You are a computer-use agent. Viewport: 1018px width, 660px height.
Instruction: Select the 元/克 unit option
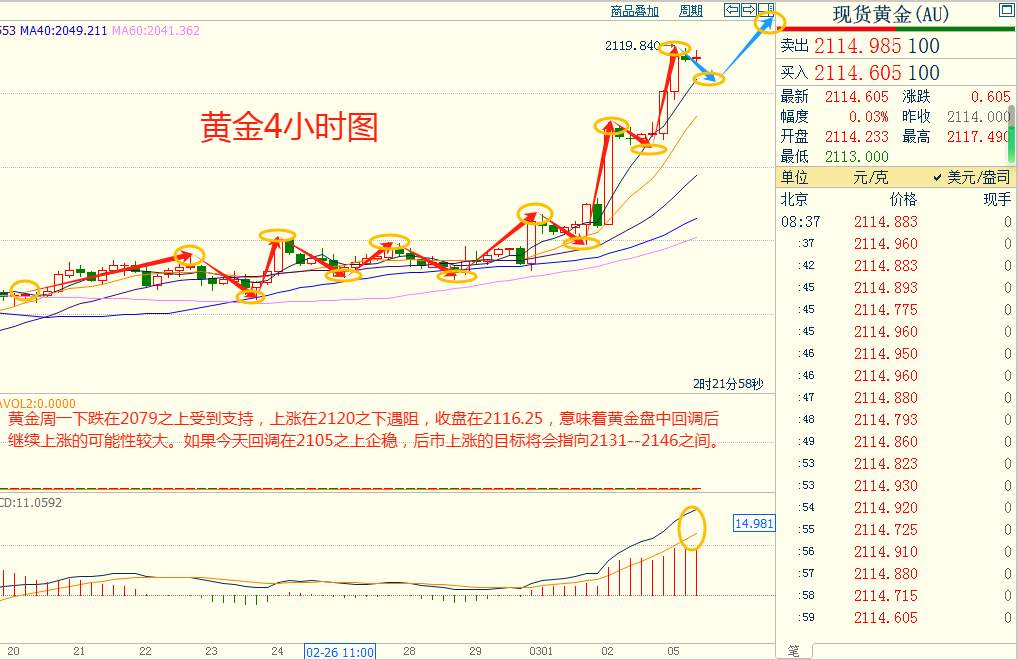click(871, 177)
